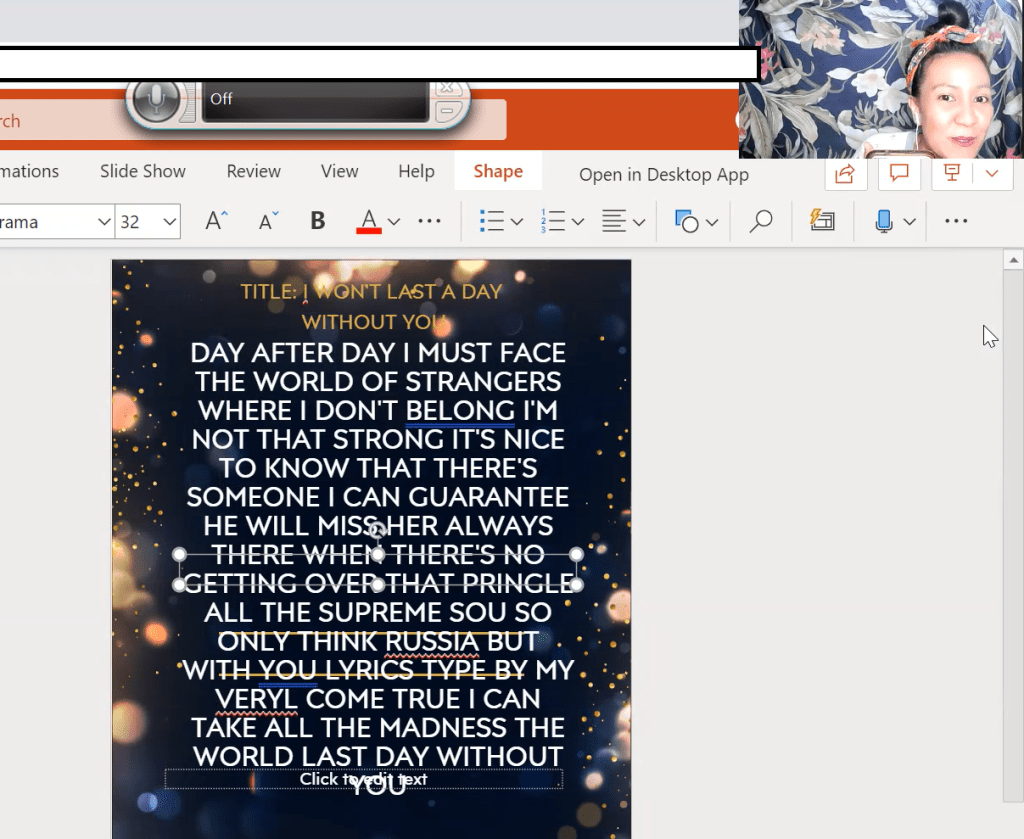1024x839 pixels.
Task: Apply the red font color swatch
Action: (x=369, y=221)
